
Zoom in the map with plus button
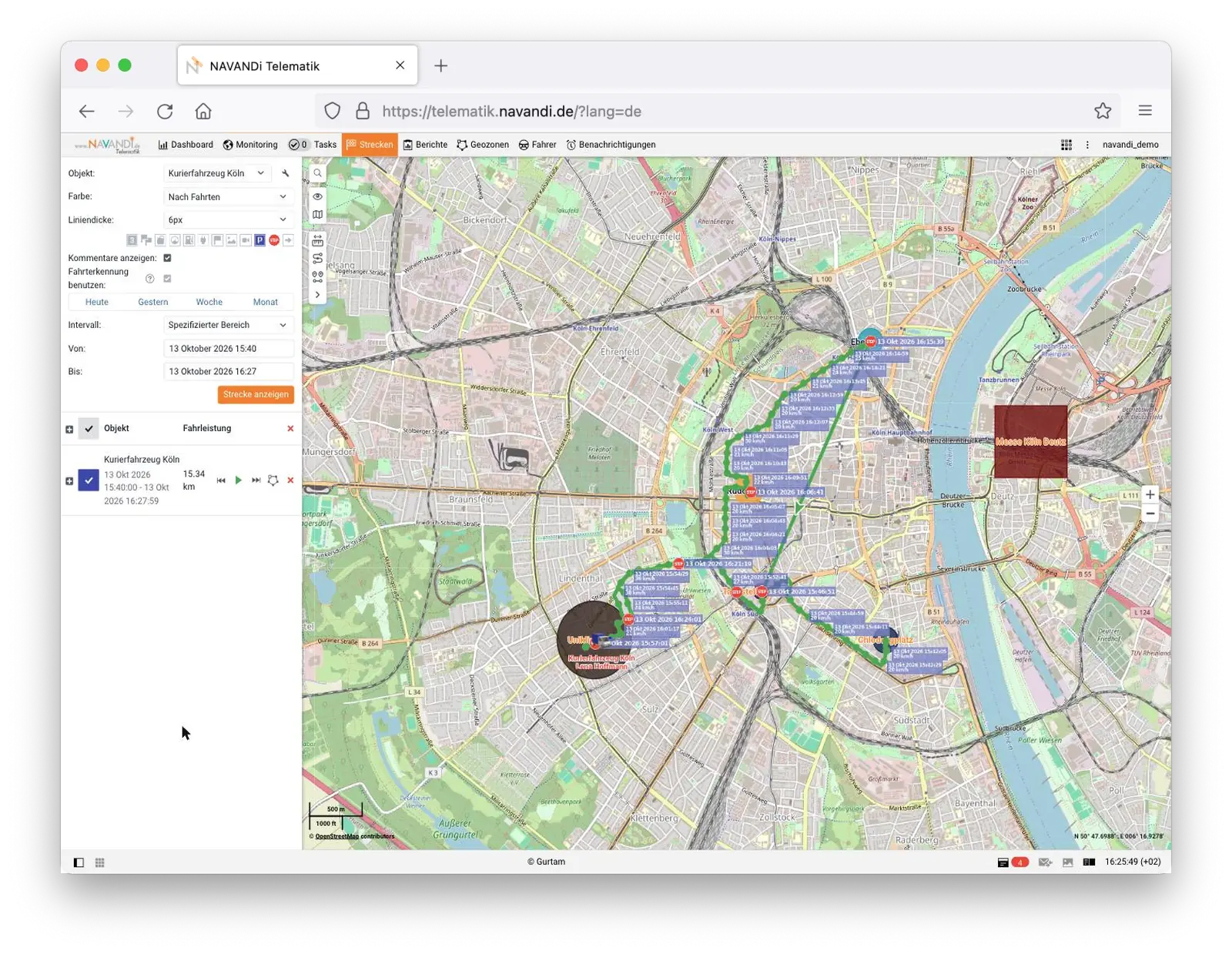pyautogui.click(x=1150, y=495)
